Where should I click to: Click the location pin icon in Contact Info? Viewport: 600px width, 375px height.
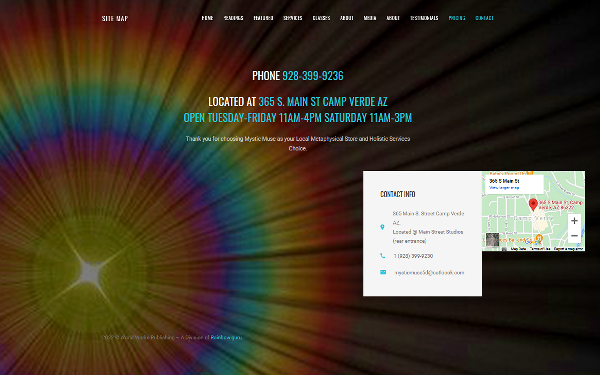point(382,227)
